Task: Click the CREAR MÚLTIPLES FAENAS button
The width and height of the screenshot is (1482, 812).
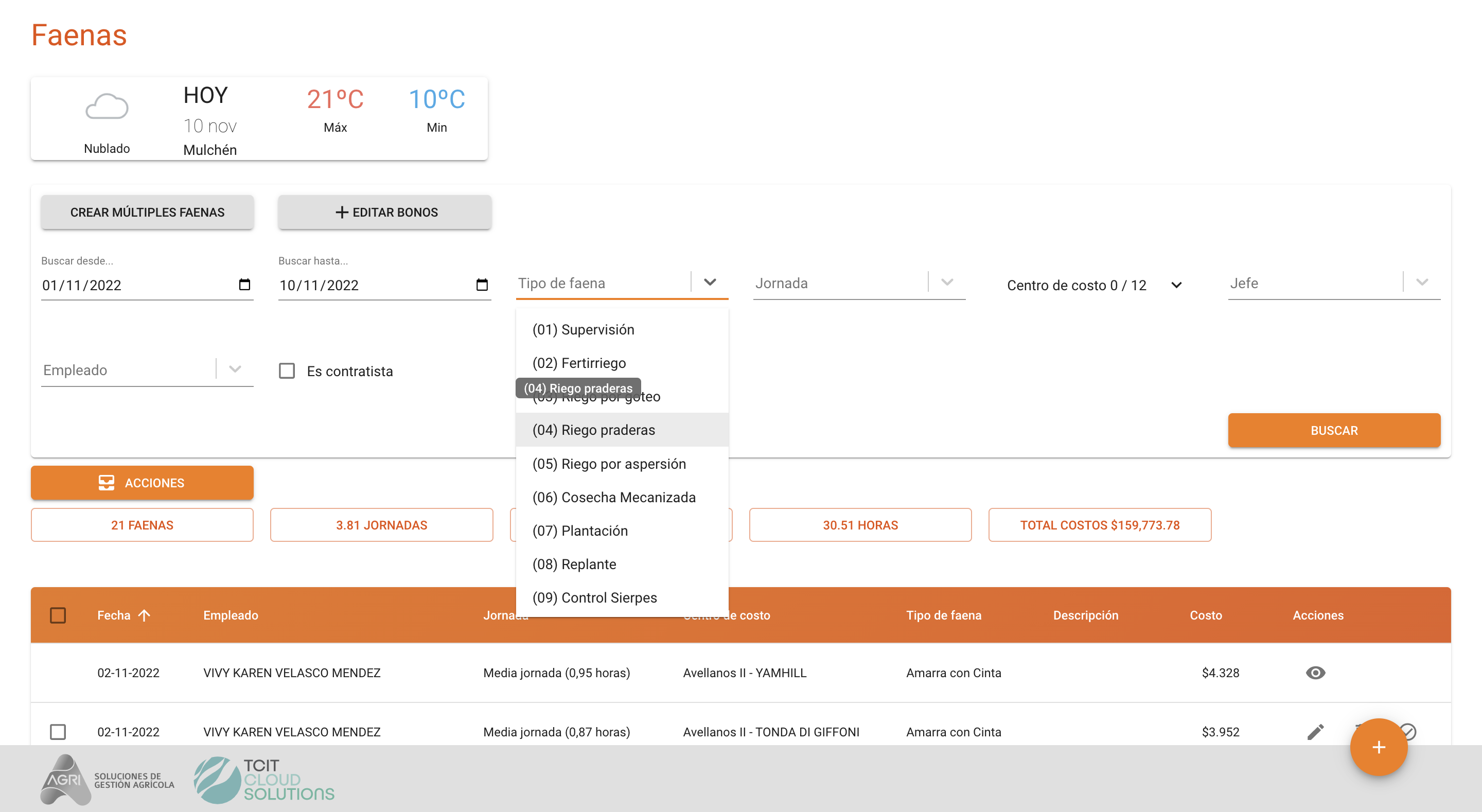Action: click(x=147, y=213)
